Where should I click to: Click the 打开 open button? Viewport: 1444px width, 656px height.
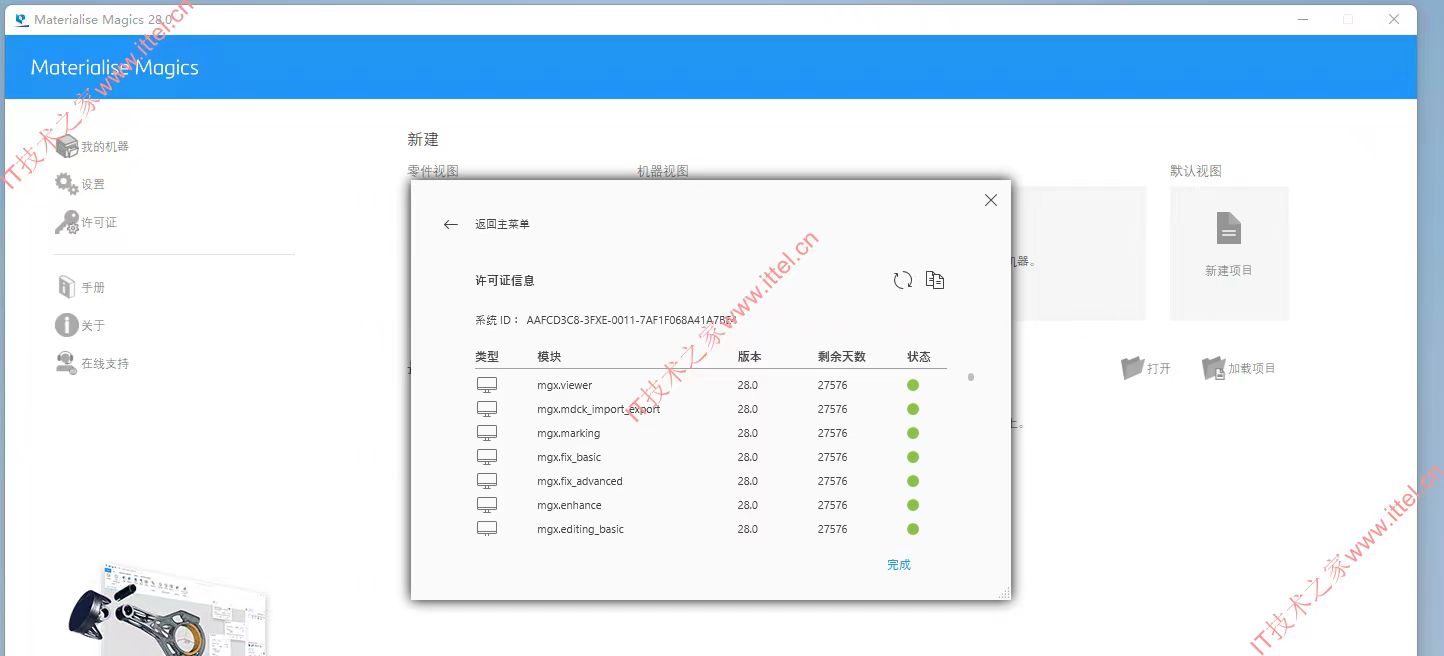click(1146, 368)
